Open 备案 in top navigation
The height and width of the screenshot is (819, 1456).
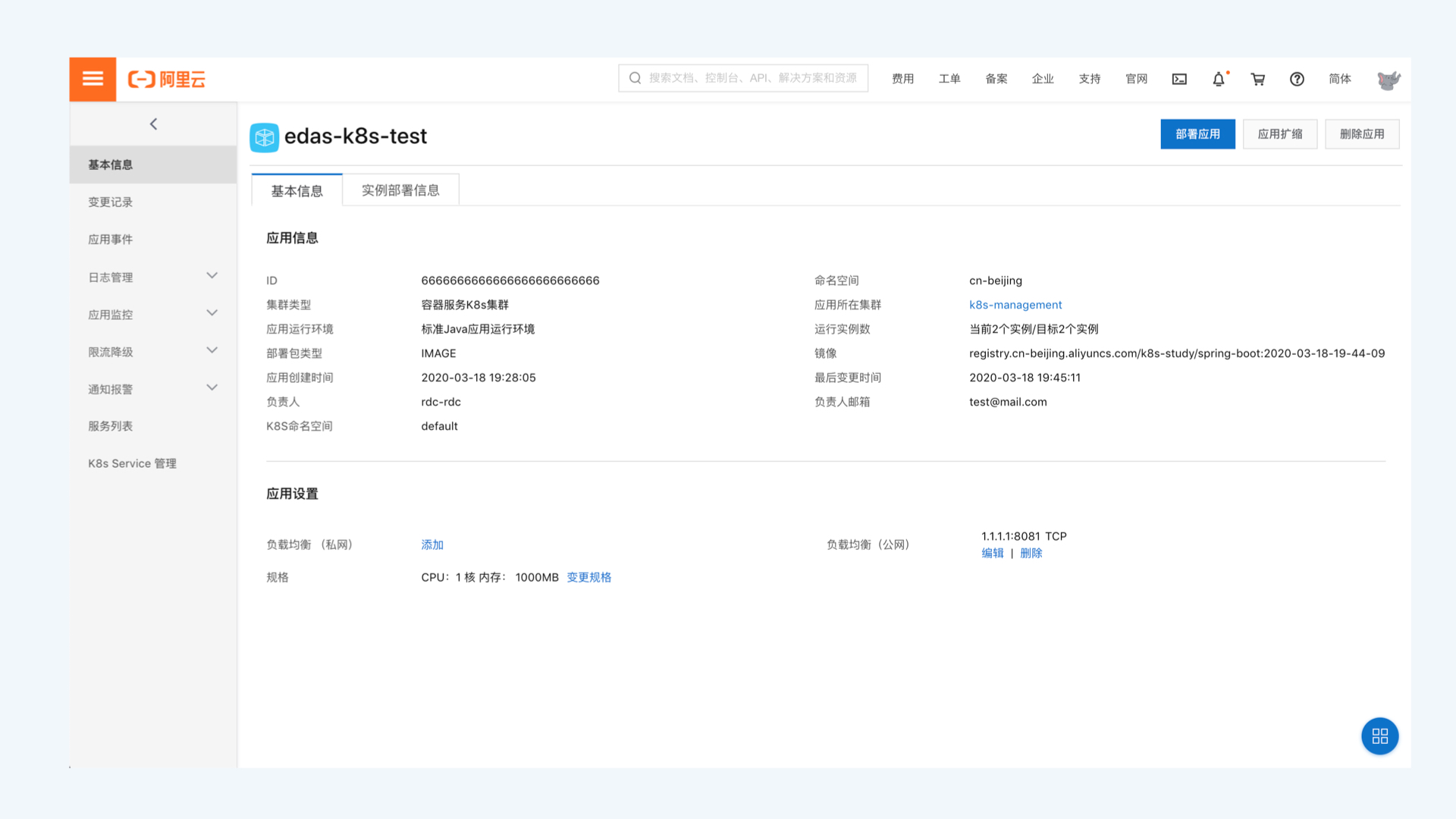click(x=996, y=79)
